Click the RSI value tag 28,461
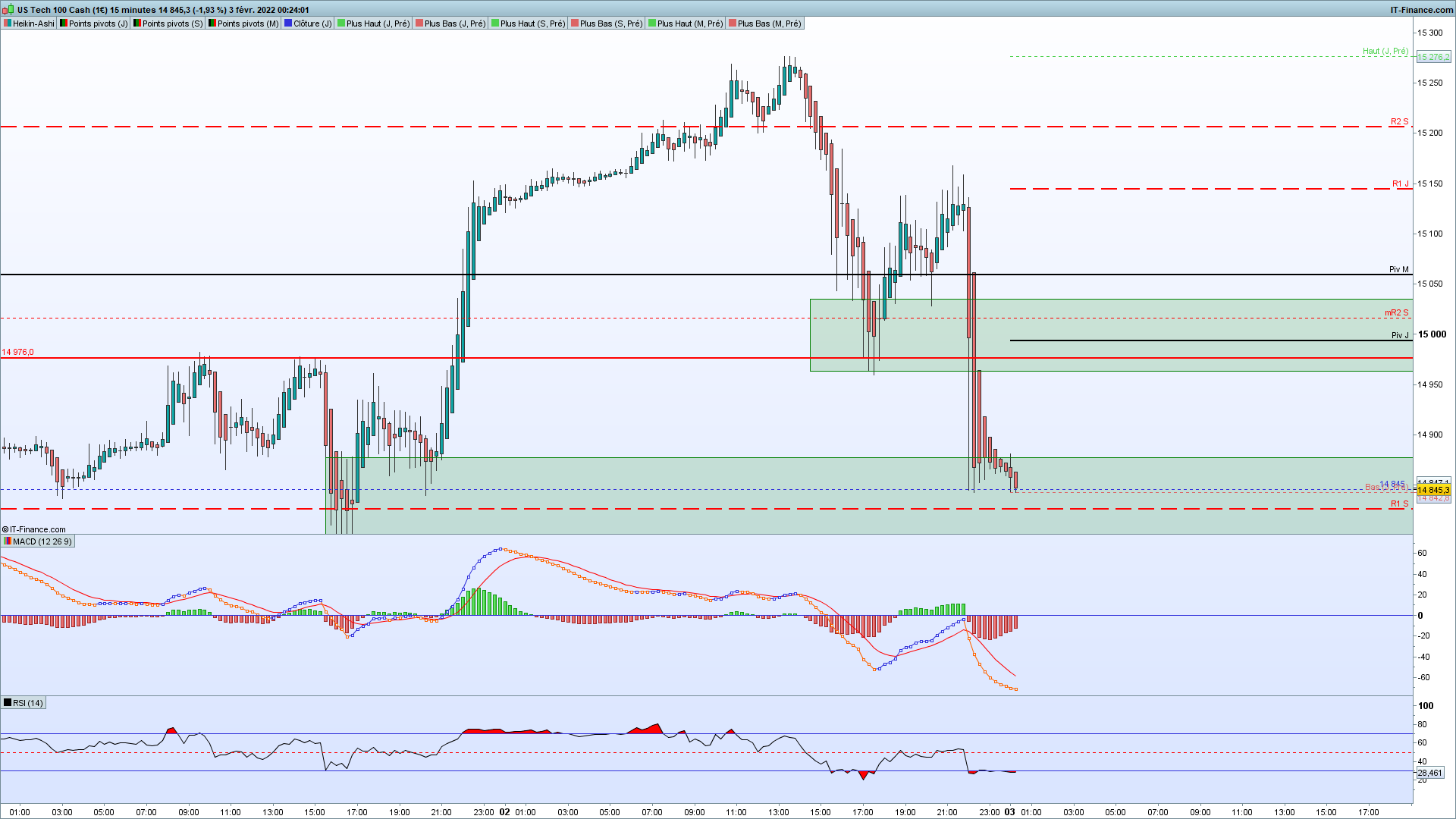 point(1429,773)
